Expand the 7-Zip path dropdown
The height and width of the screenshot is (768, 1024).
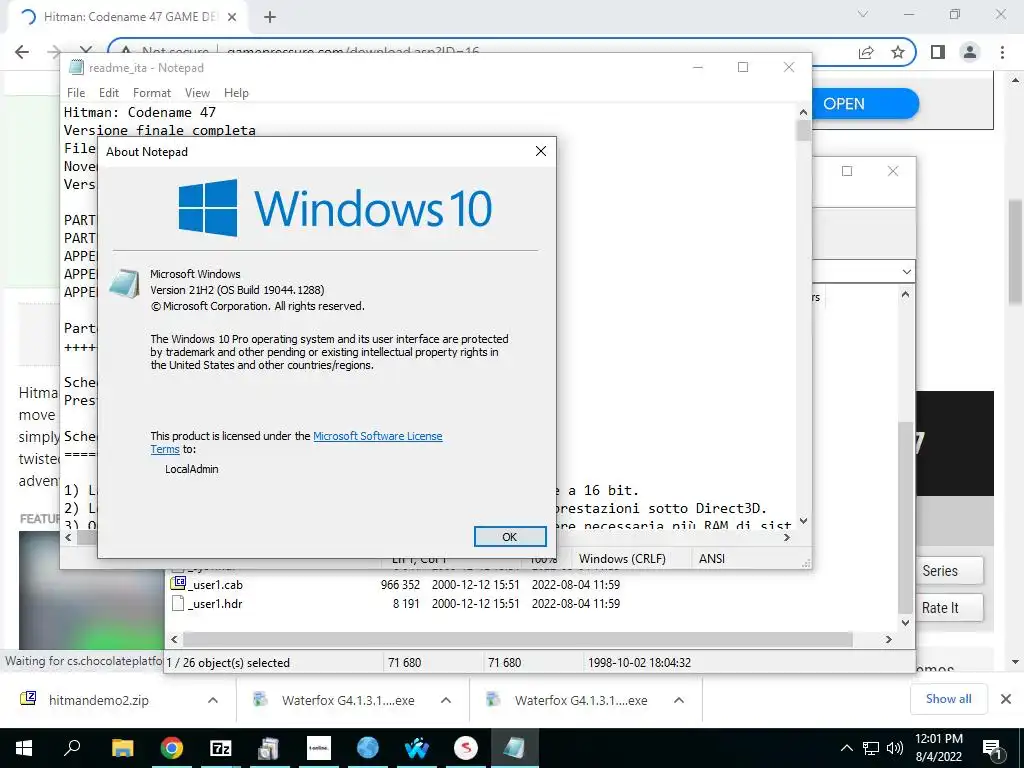[x=906, y=272]
